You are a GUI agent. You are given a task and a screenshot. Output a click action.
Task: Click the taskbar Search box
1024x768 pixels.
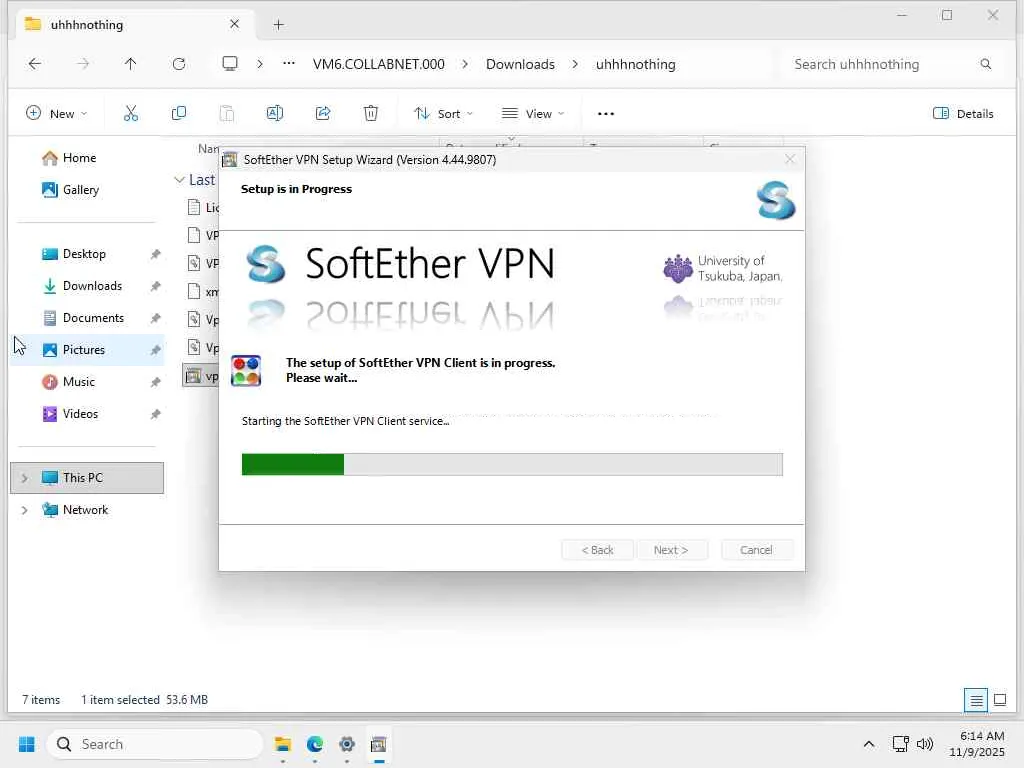click(155, 744)
